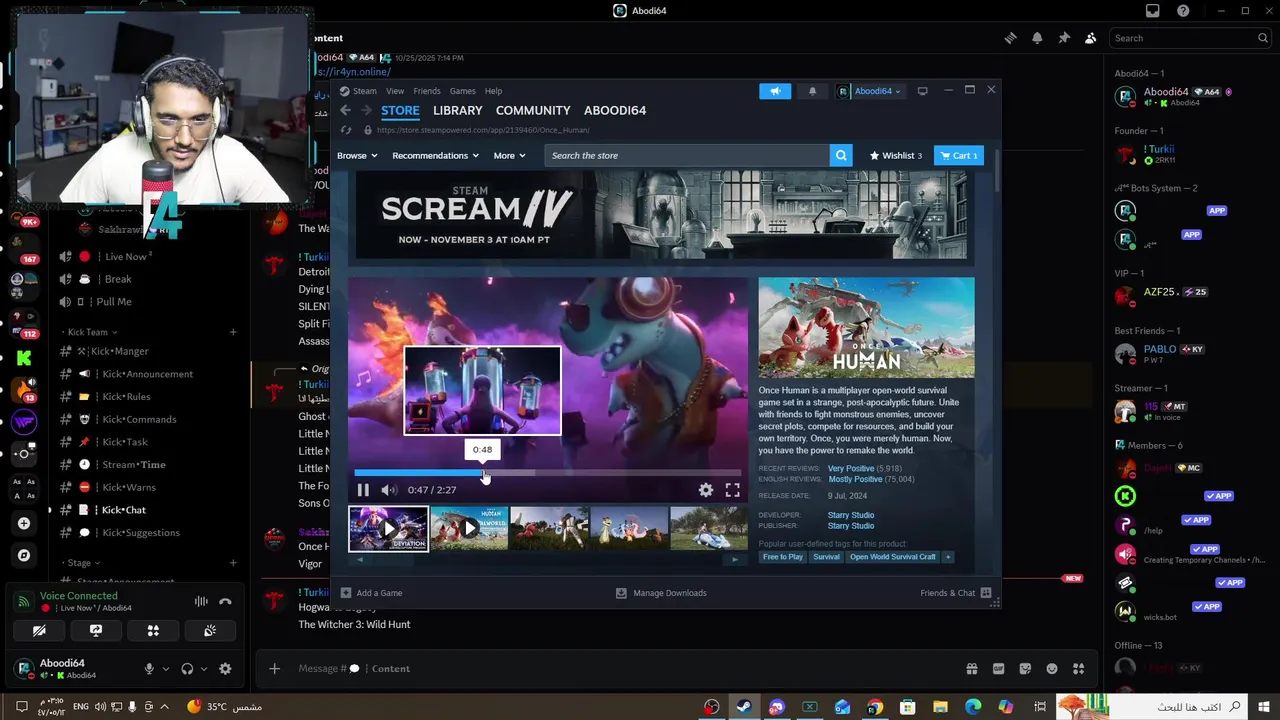Click the Steam store search magnifier button
The height and width of the screenshot is (720, 1280).
(843, 155)
